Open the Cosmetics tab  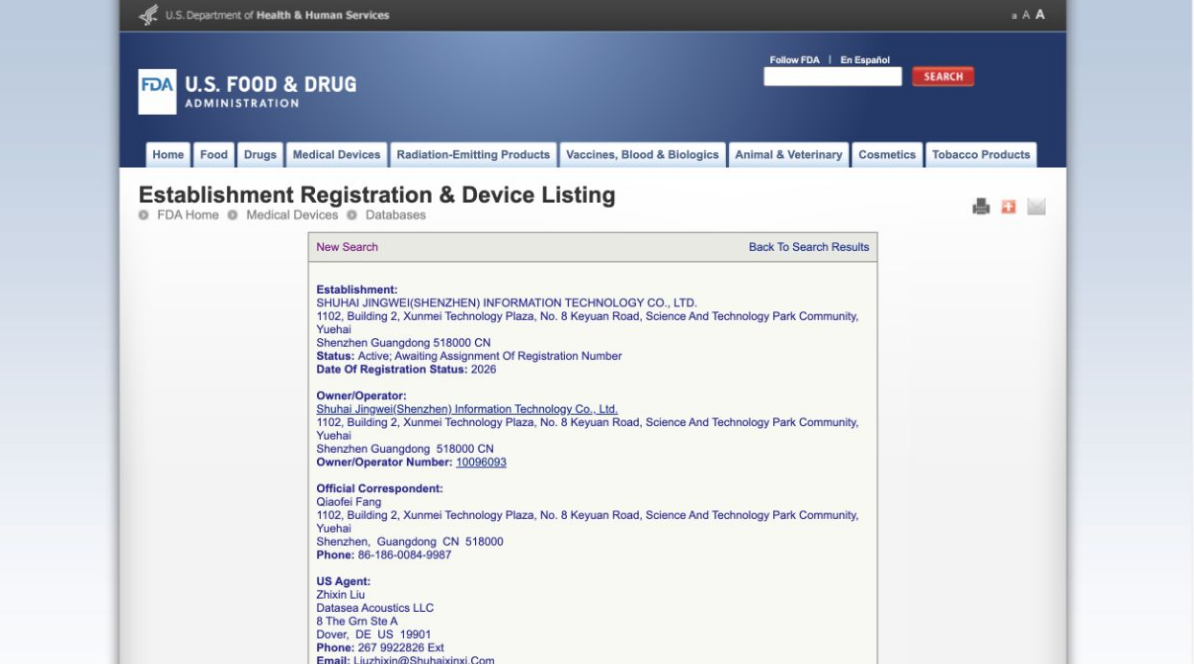[x=887, y=155]
